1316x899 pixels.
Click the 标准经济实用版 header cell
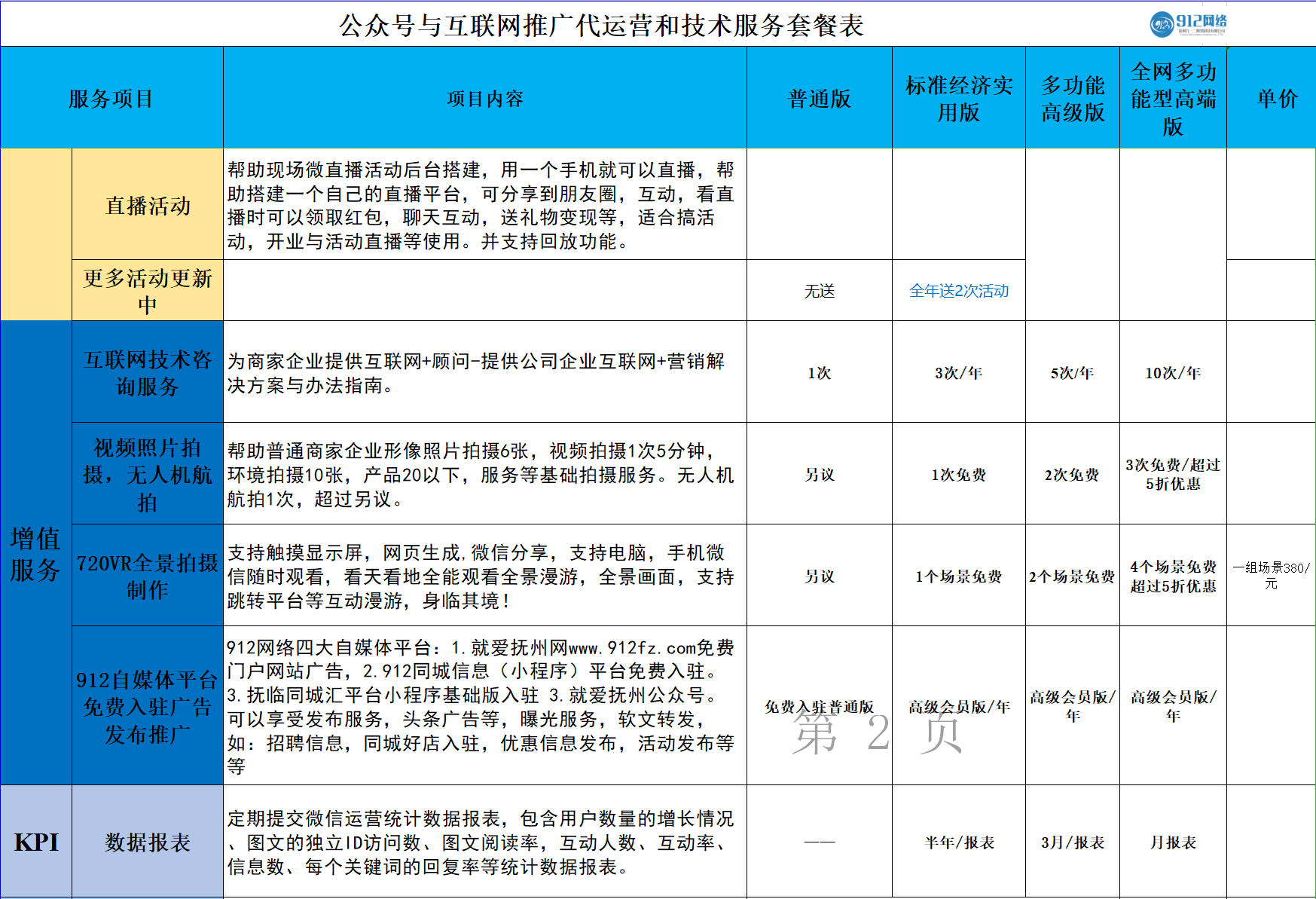point(958,99)
